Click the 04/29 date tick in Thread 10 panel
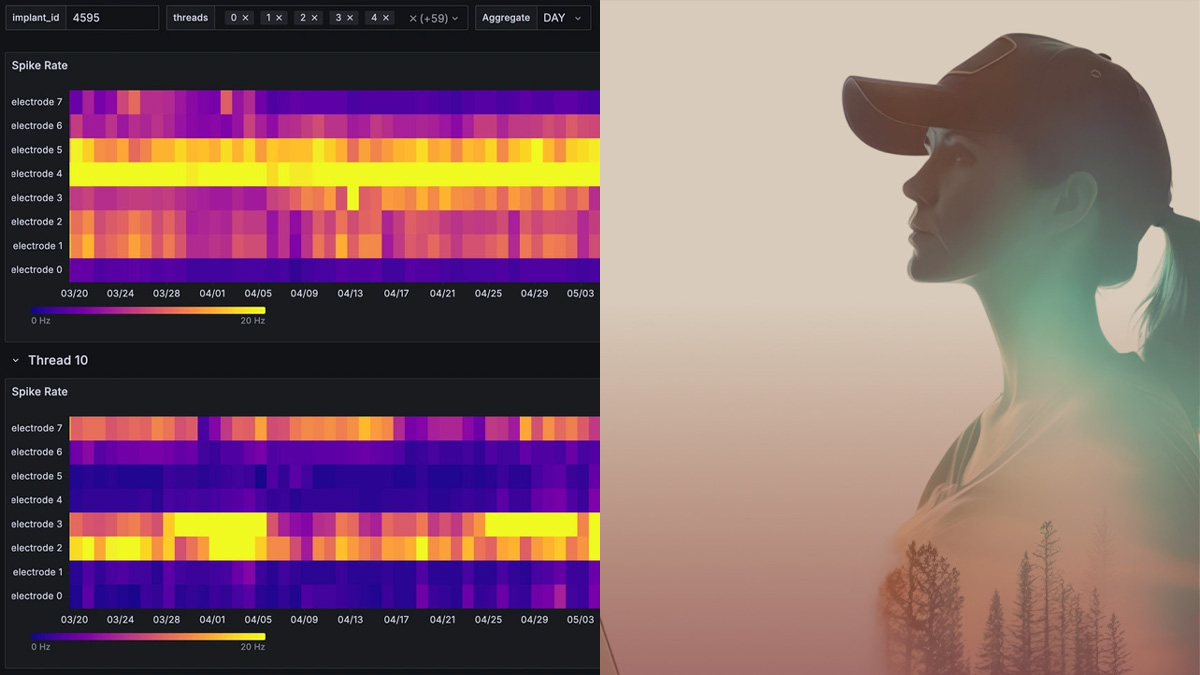1200x675 pixels. pyautogui.click(x=534, y=620)
